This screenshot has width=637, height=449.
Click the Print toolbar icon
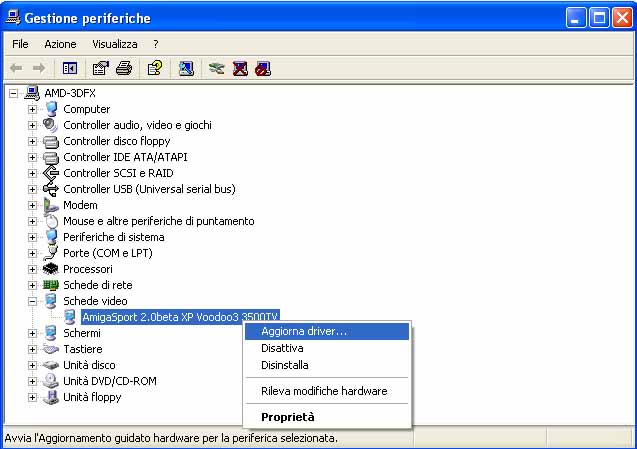tap(124, 68)
